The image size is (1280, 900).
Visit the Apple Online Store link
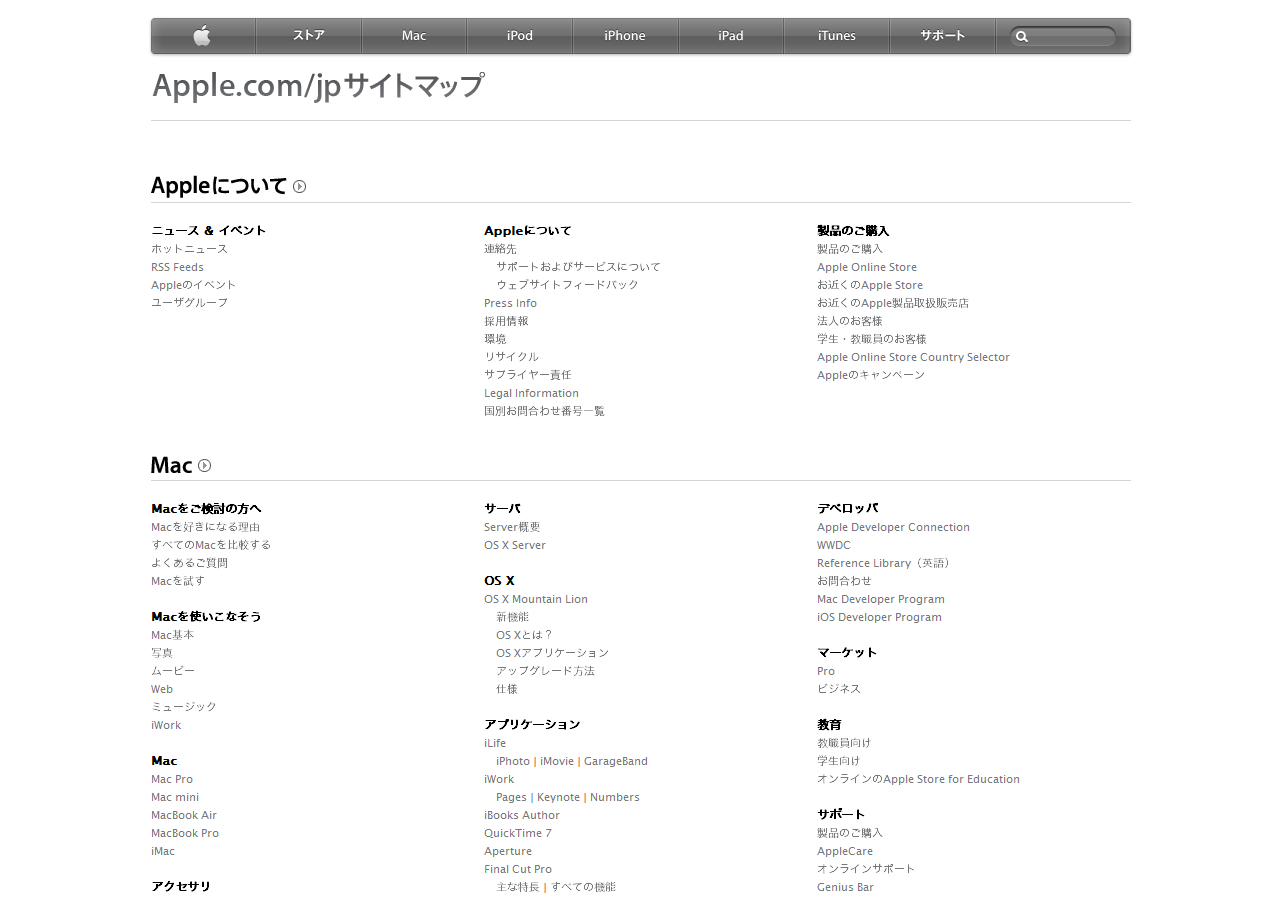[x=866, y=267]
